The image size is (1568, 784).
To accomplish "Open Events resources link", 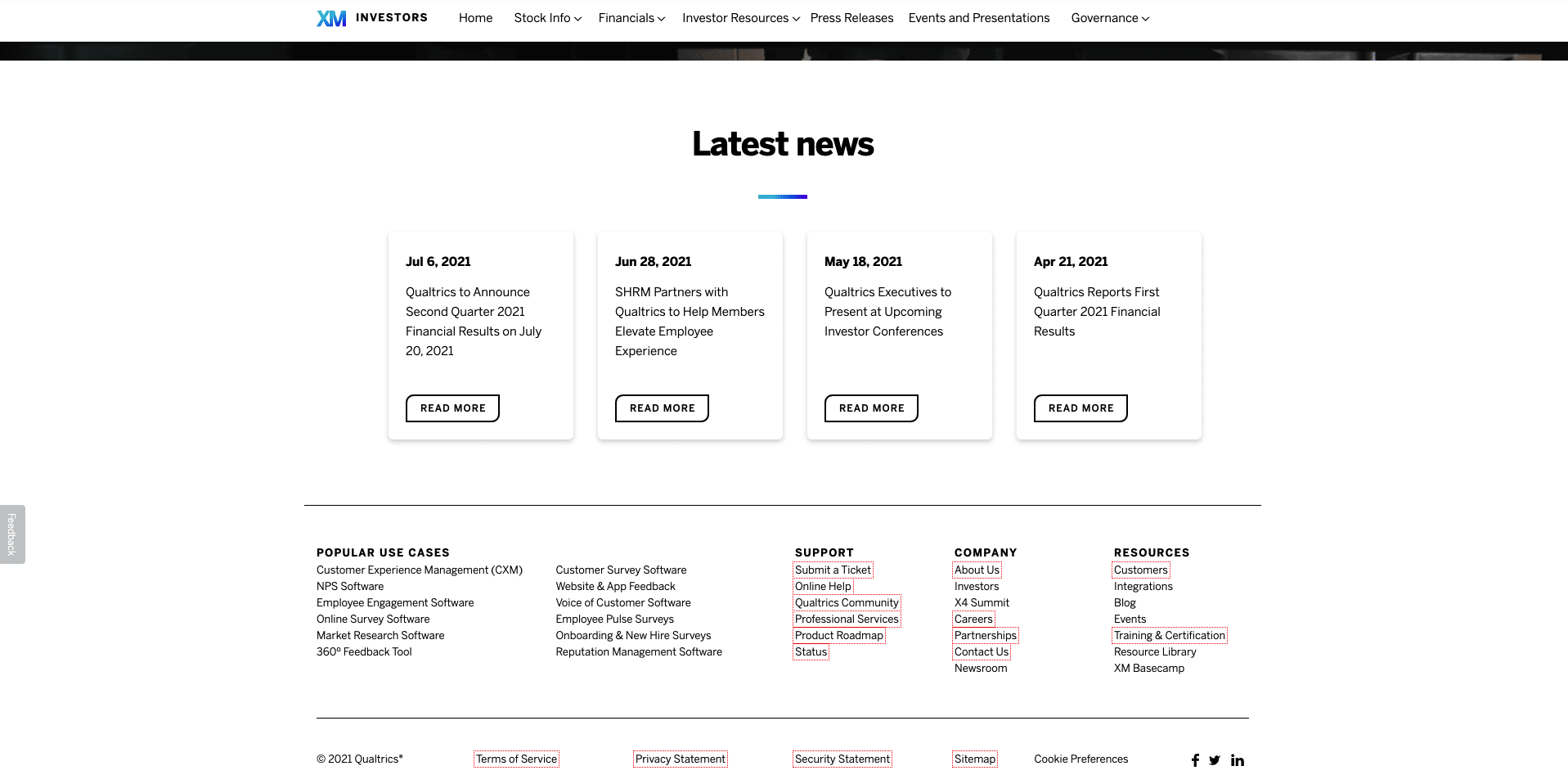I will coord(1130,620).
